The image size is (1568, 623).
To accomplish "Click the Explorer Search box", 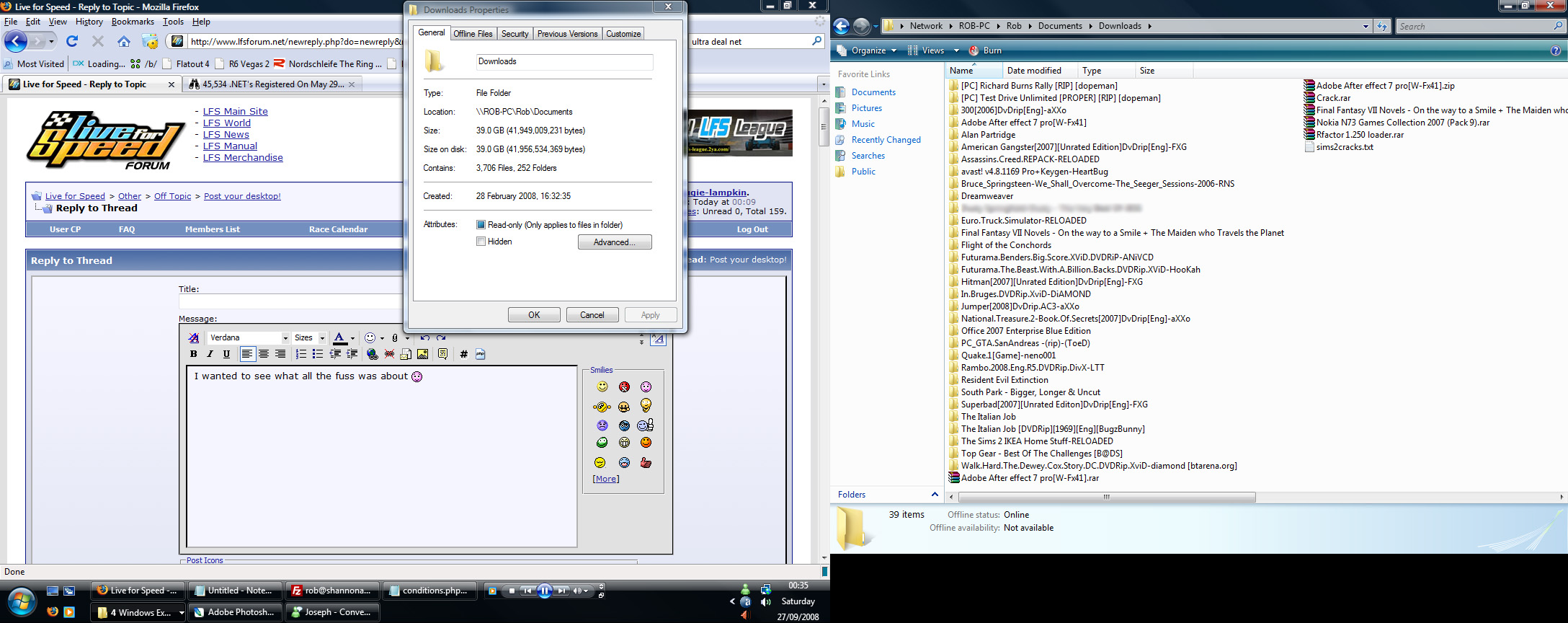I will tap(1480, 26).
